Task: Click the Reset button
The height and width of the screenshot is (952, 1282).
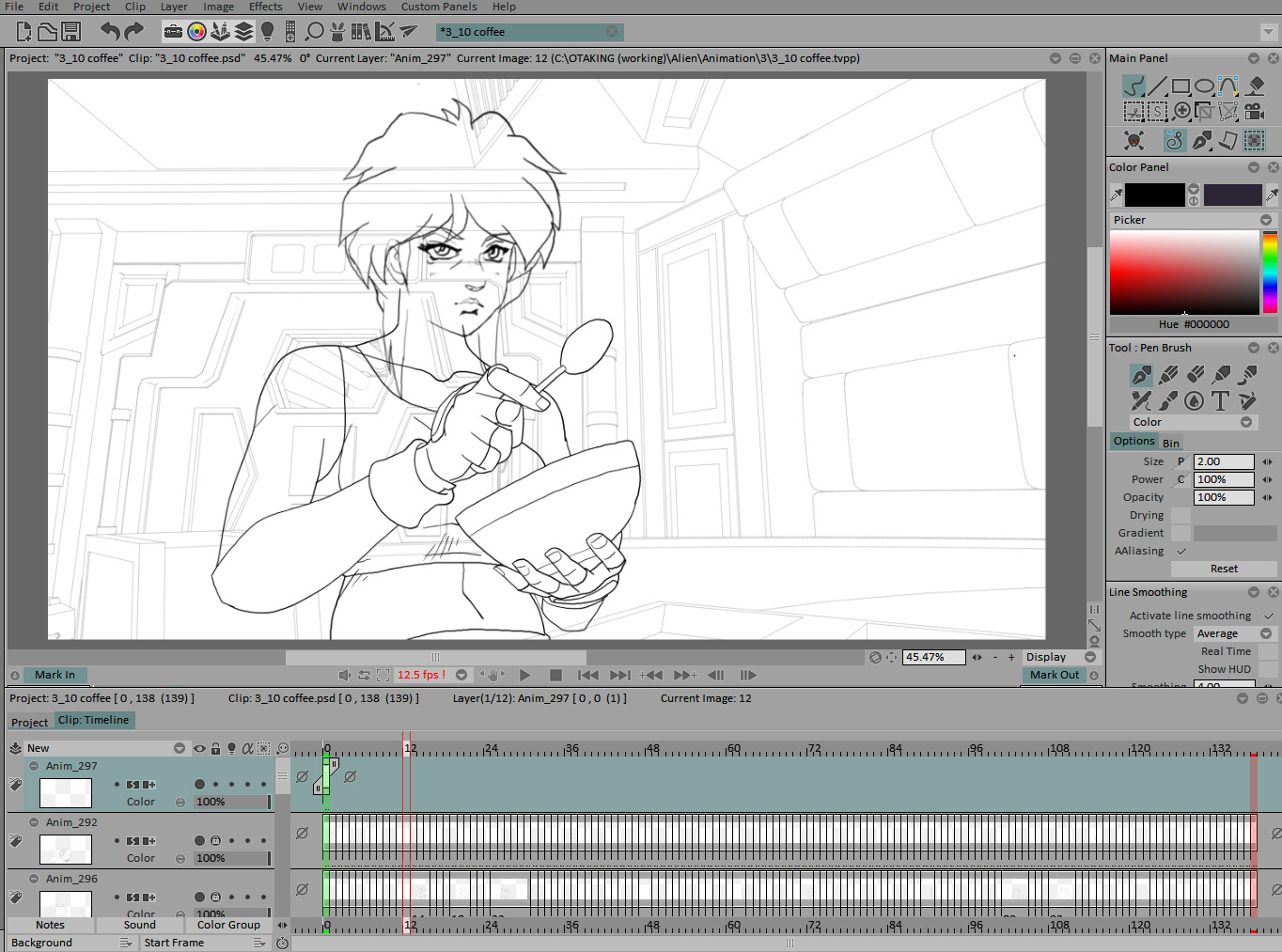Action: (1224, 569)
